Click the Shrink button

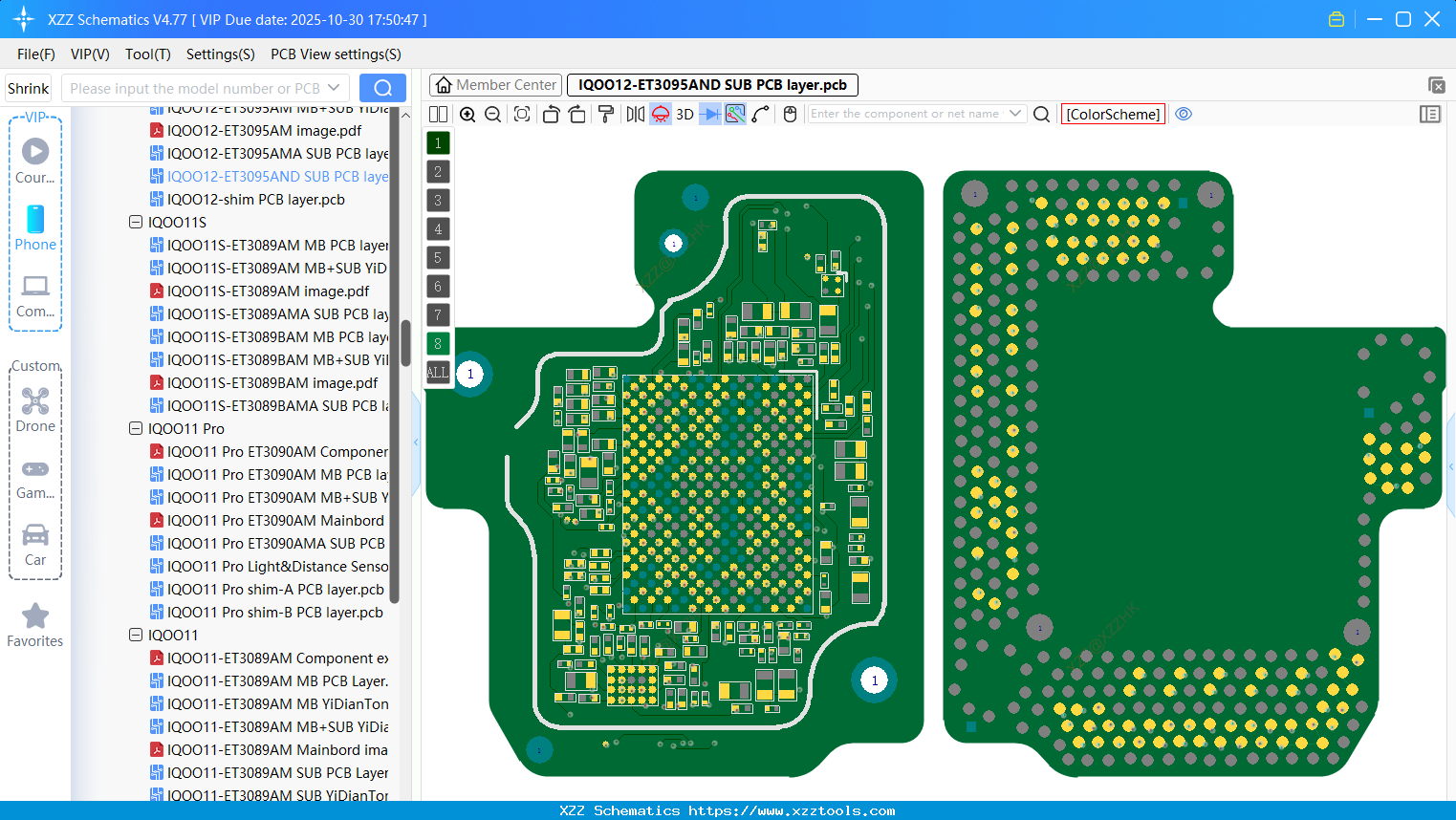28,87
